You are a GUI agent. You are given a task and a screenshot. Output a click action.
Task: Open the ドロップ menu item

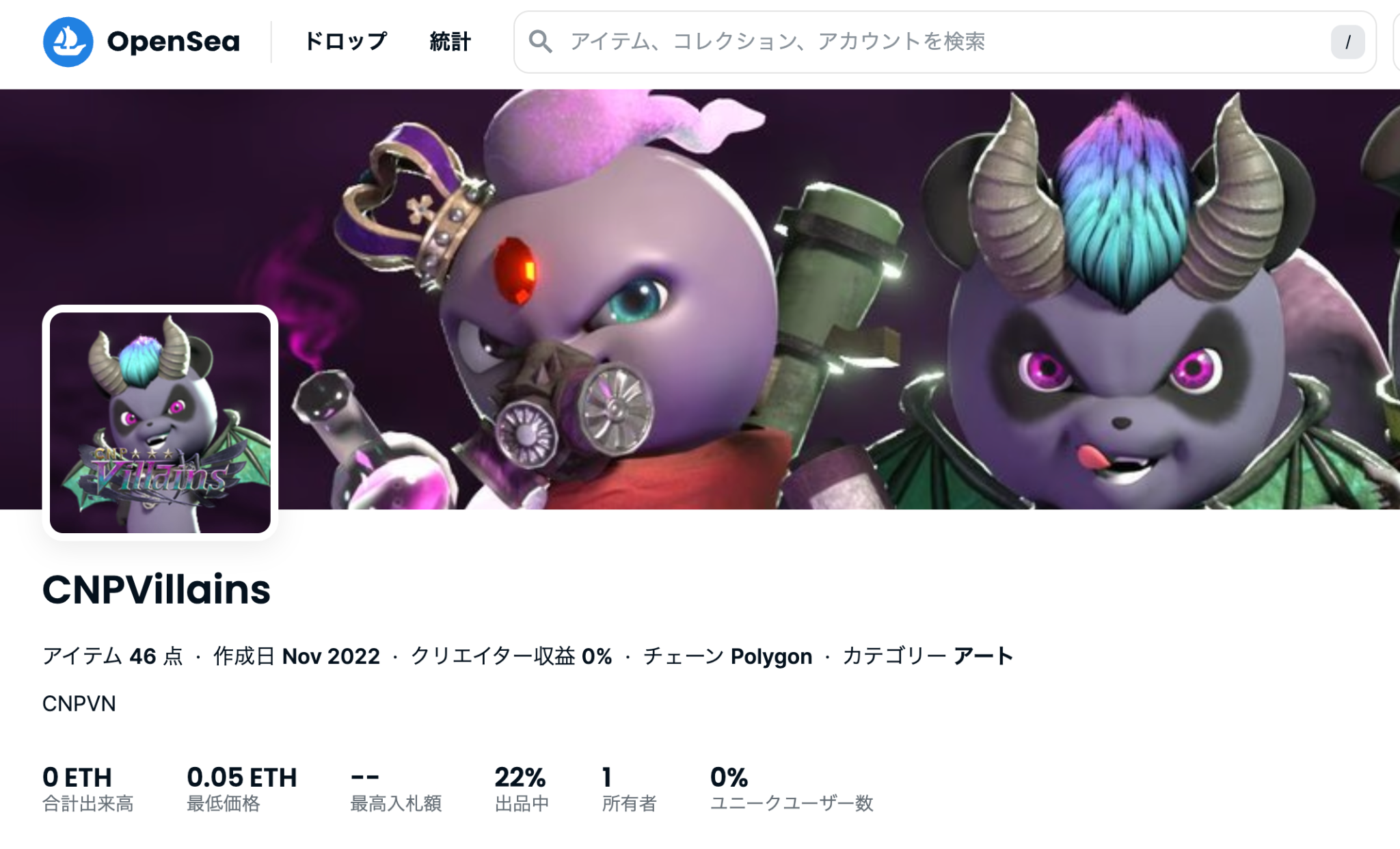coord(345,42)
